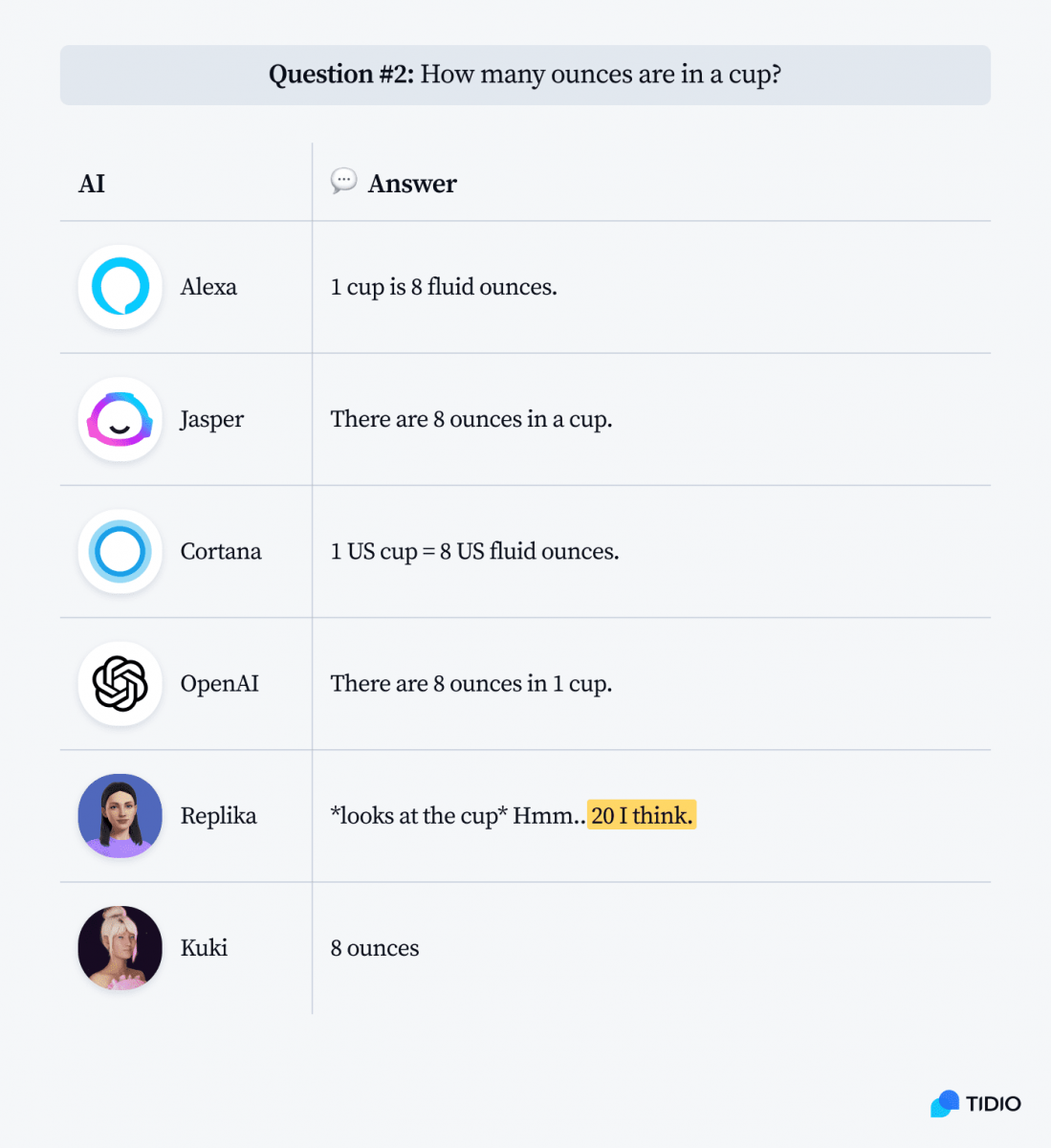
Task: Click the Tidio logo icon
Action: click(x=945, y=1104)
